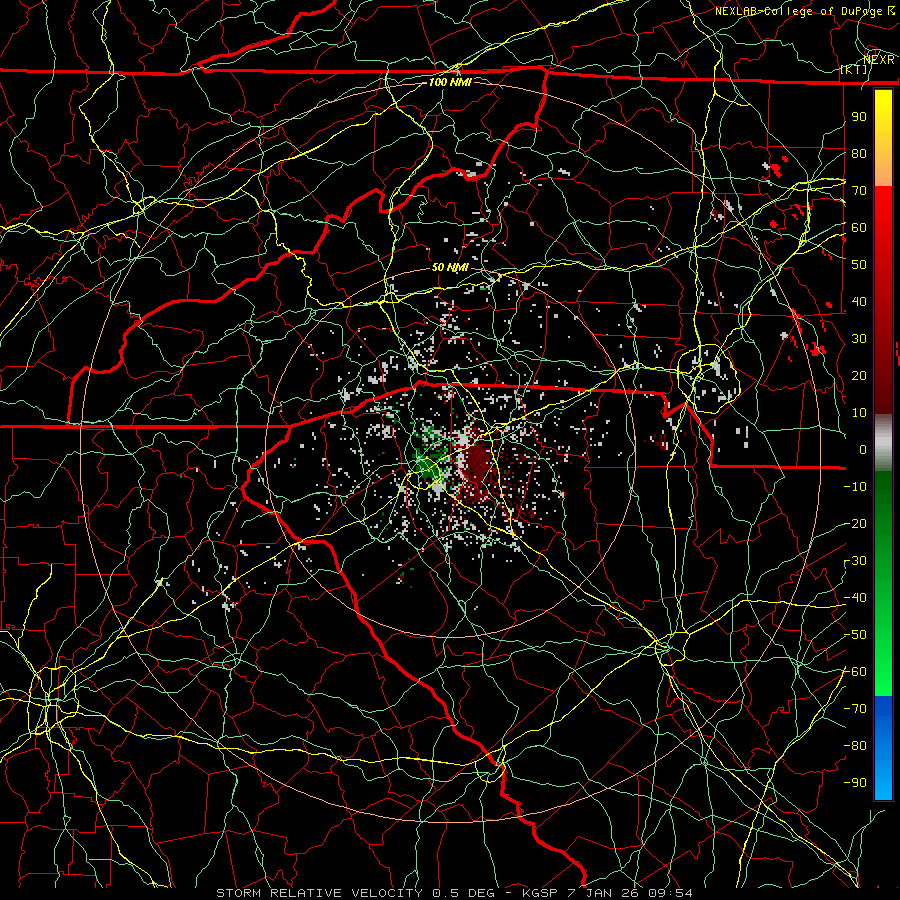Click the -50 value on the velocity scale
Screen dimensions: 900x900
pyautogui.click(x=855, y=635)
